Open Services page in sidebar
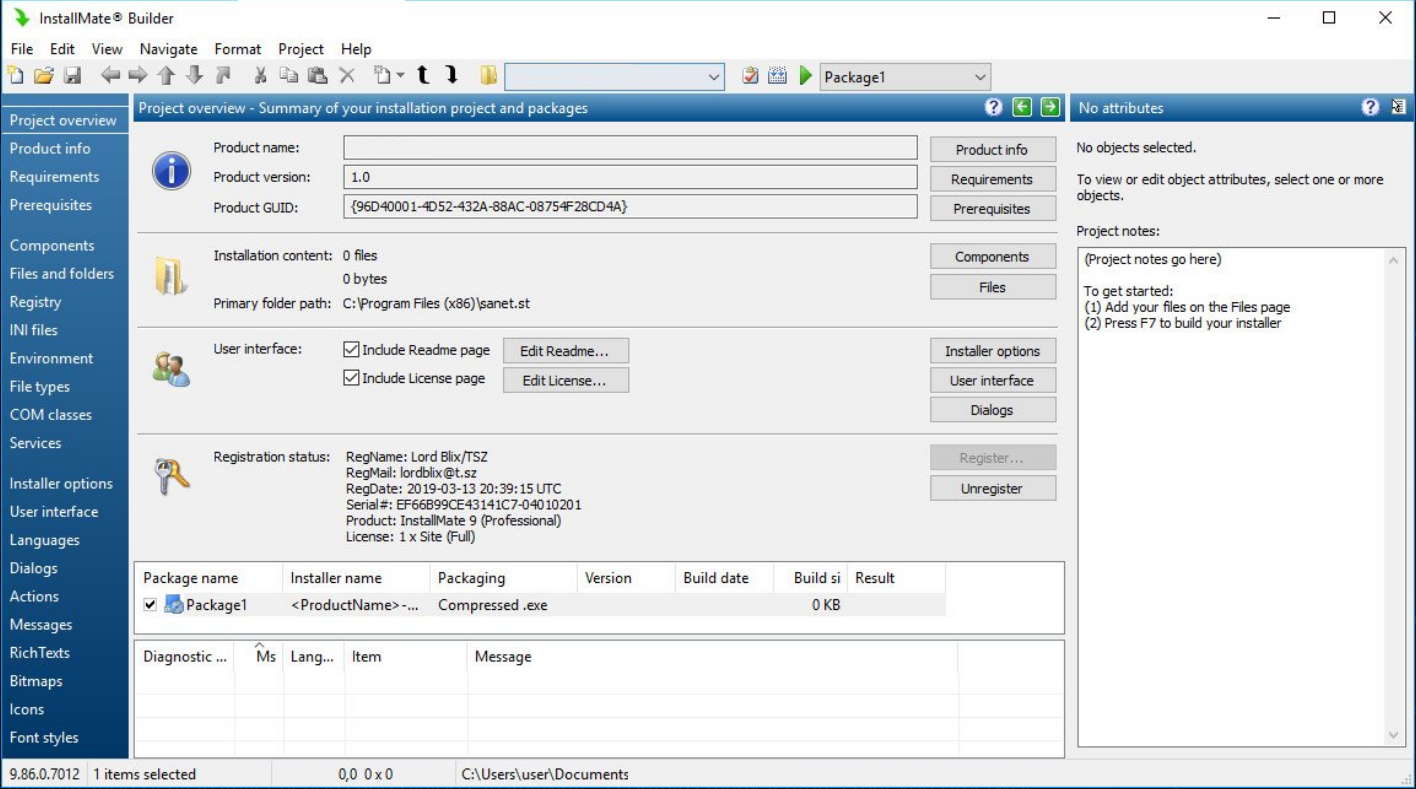The image size is (1416, 789). coord(36,443)
